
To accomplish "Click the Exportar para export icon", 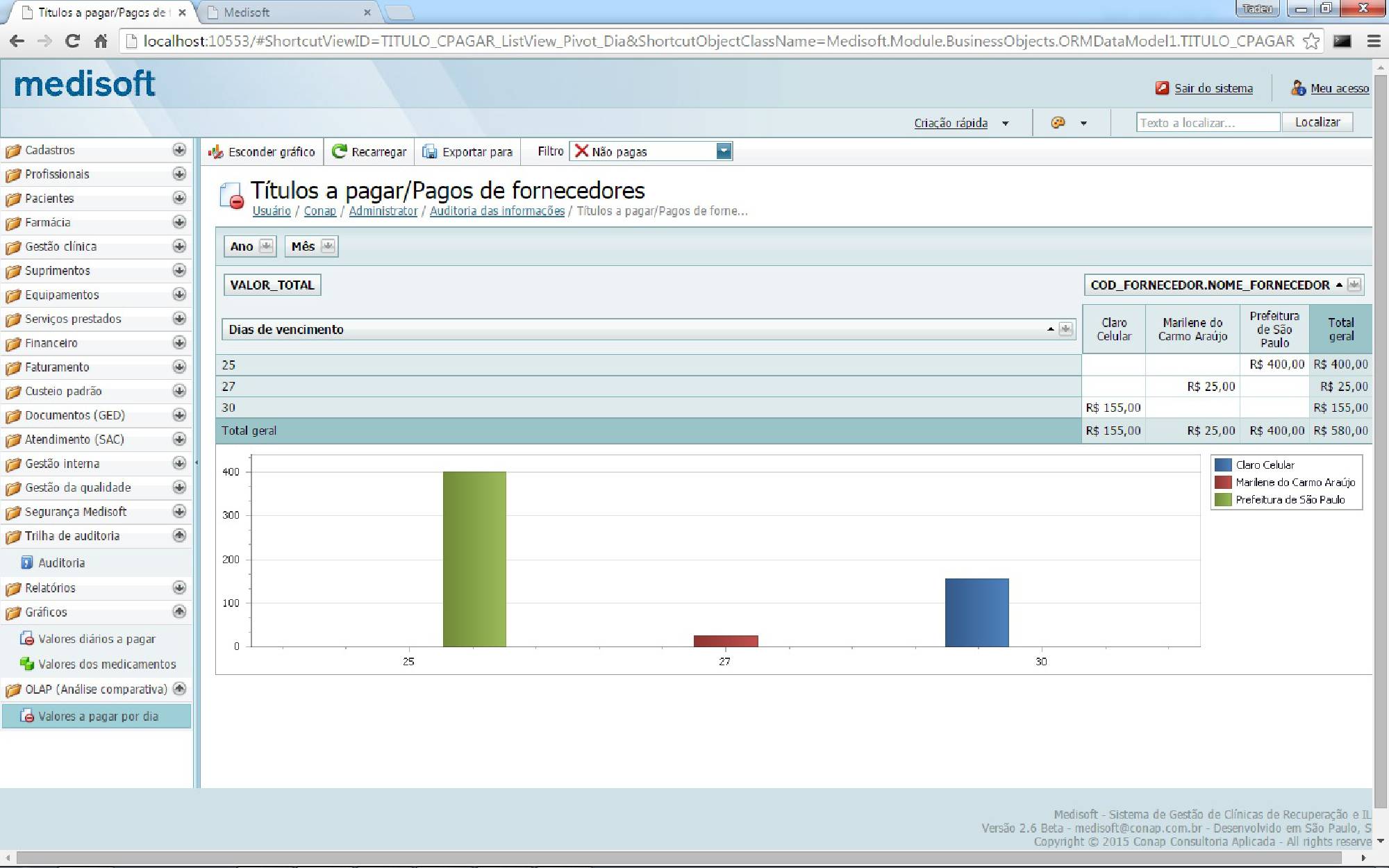I will [x=430, y=152].
